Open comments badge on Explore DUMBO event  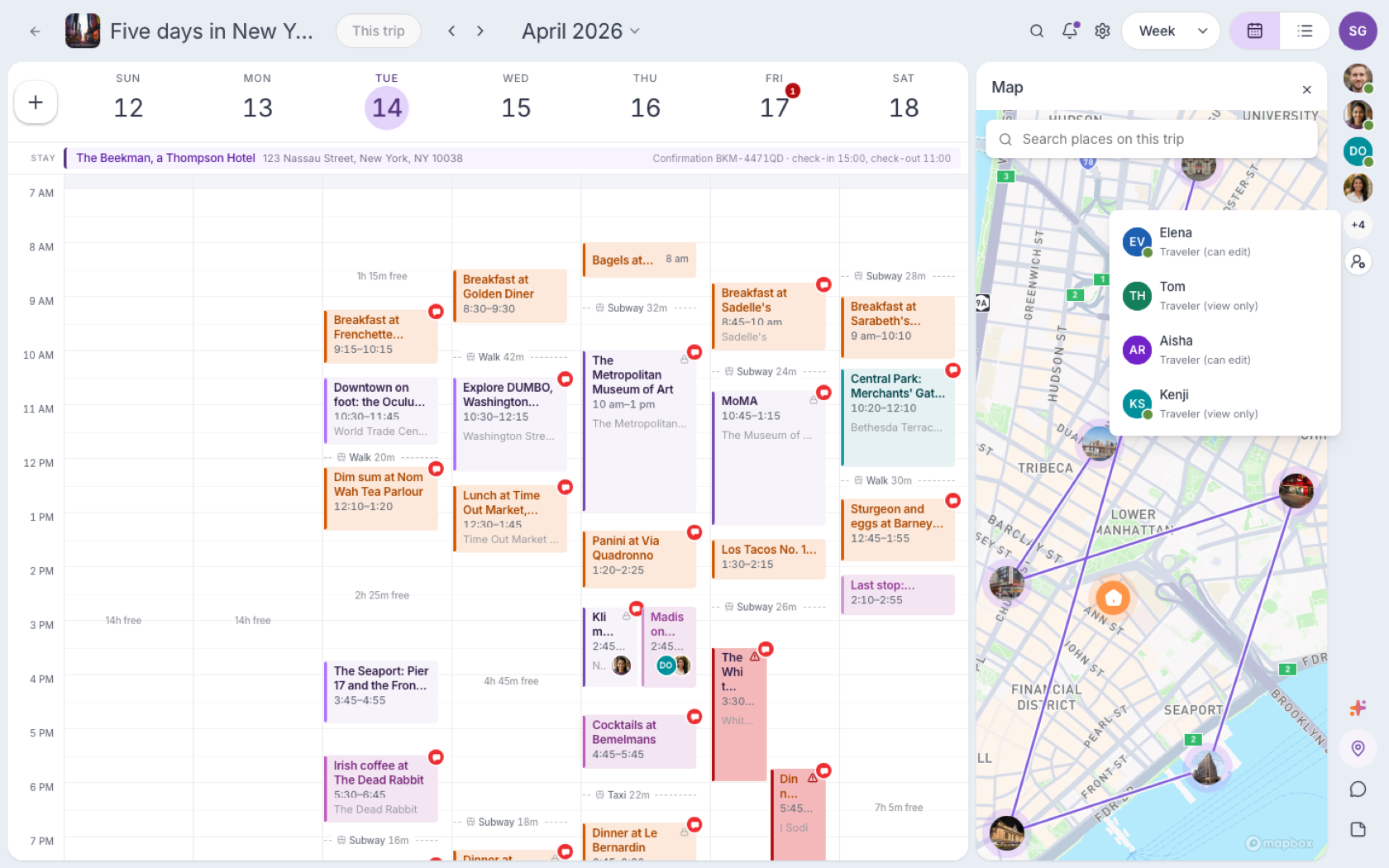coord(566,379)
